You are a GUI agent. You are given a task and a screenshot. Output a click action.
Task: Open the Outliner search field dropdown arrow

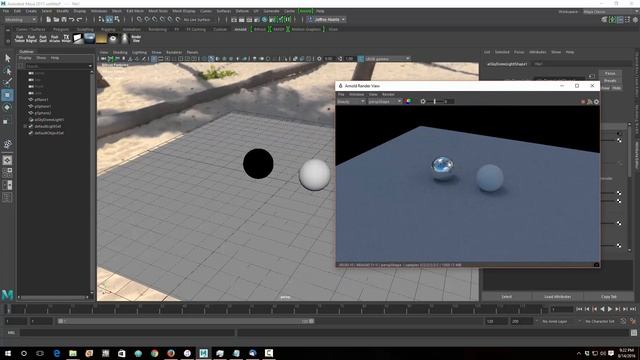(90, 66)
